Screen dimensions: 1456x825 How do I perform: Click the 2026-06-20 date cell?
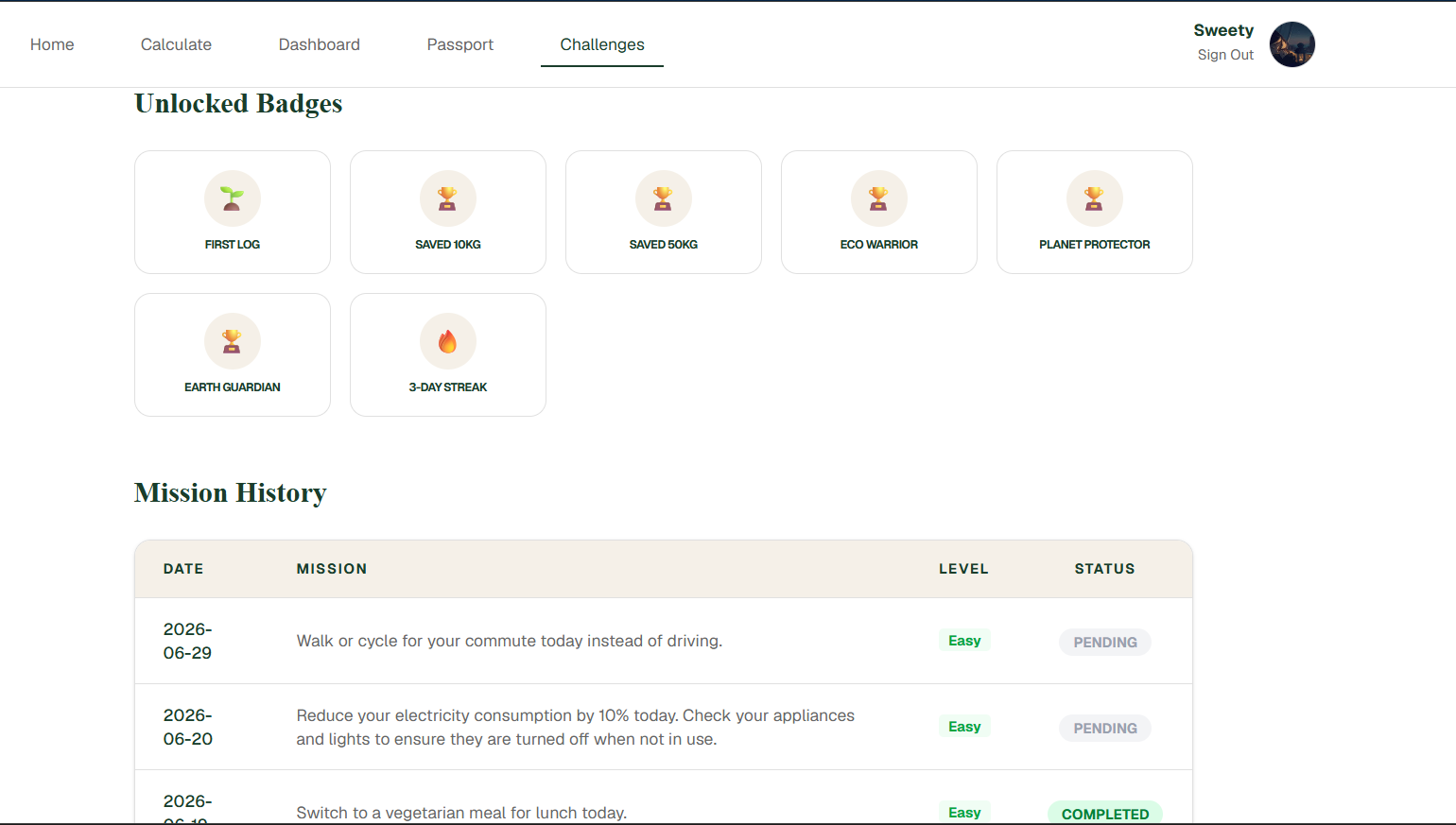[x=188, y=727]
